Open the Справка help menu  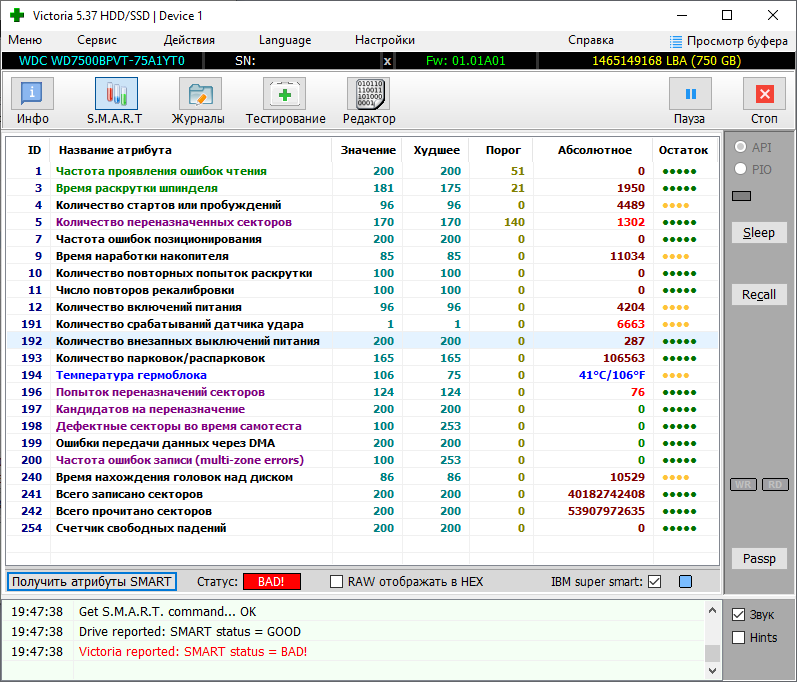[x=591, y=40]
